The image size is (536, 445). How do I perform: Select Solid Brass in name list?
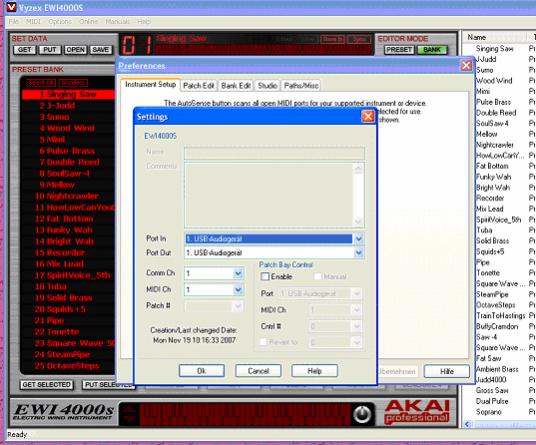click(x=493, y=241)
